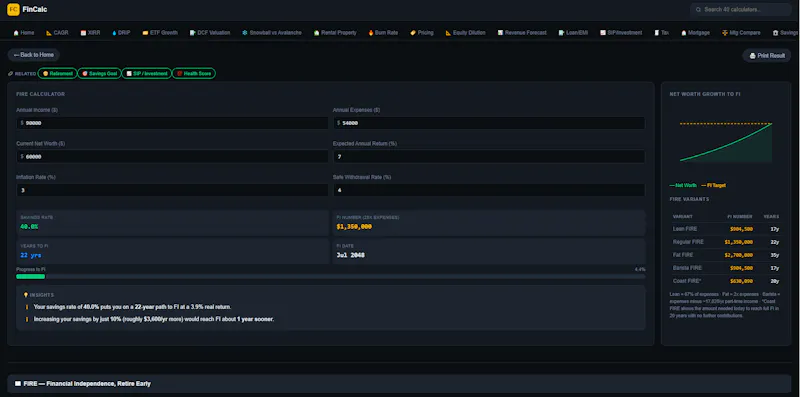Select the Lean FIRE row
The height and width of the screenshot is (397, 800).
click(726, 229)
